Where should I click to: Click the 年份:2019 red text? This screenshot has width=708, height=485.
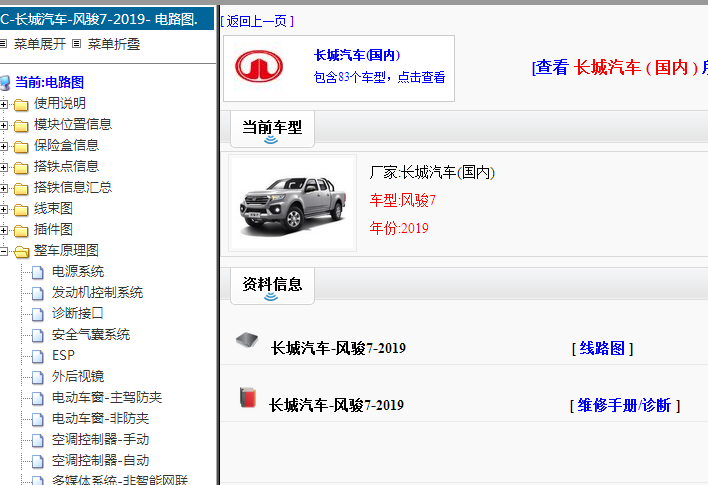point(399,228)
